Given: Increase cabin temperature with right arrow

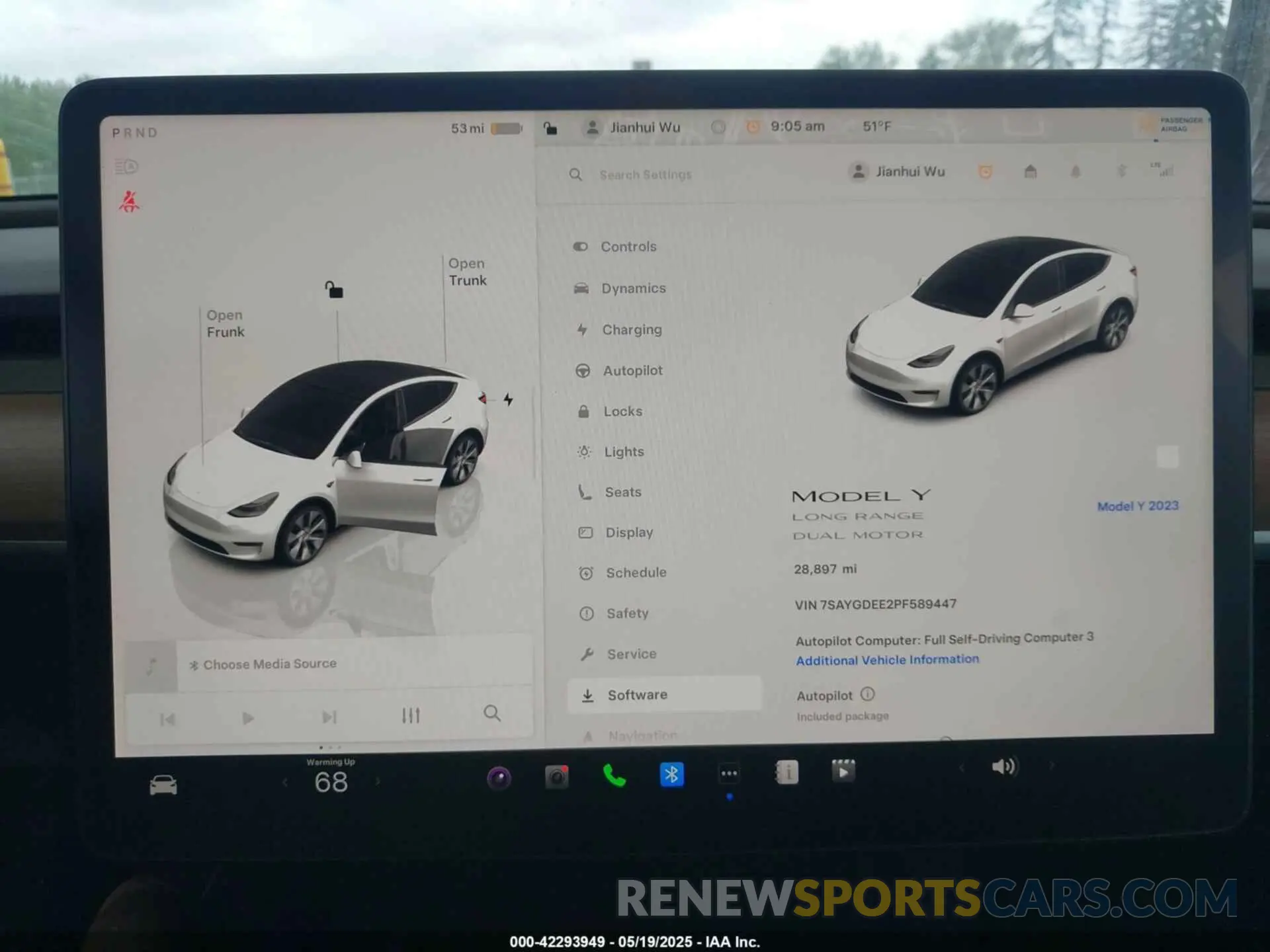Looking at the screenshot, I should click(x=378, y=781).
